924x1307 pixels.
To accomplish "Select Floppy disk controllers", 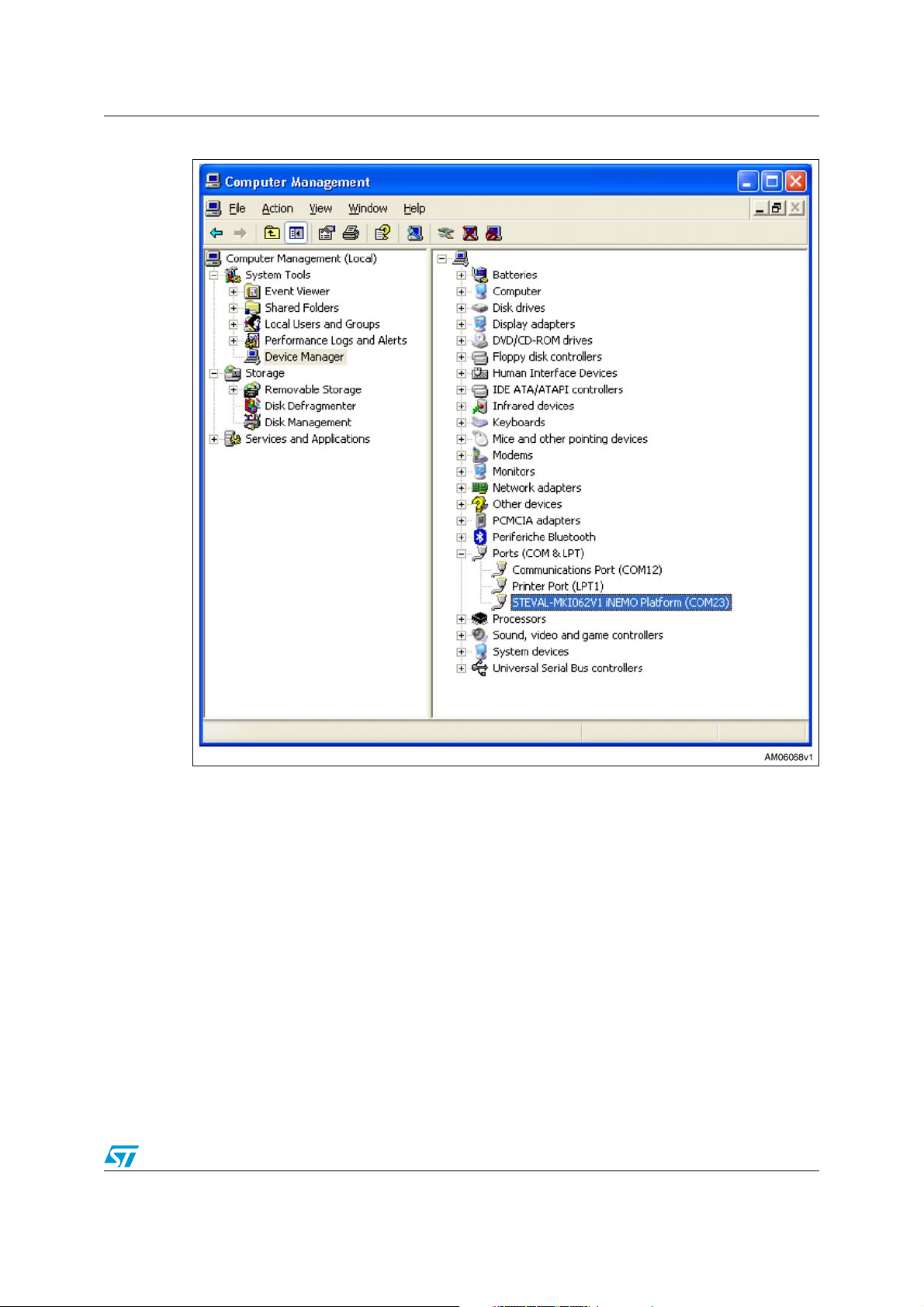I will click(x=547, y=357).
